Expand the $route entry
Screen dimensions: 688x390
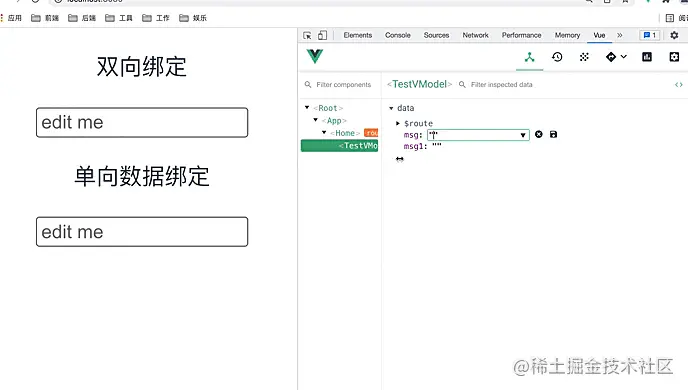[x=398, y=123]
